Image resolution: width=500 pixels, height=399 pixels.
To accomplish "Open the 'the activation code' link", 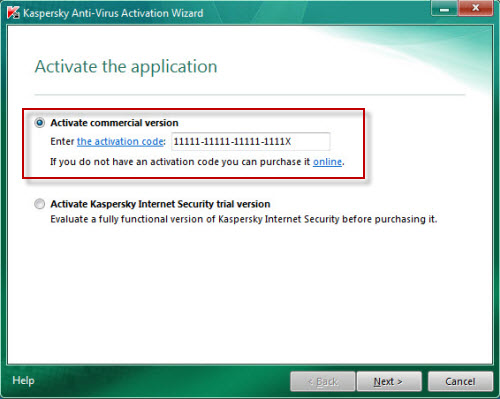I will coord(120,142).
